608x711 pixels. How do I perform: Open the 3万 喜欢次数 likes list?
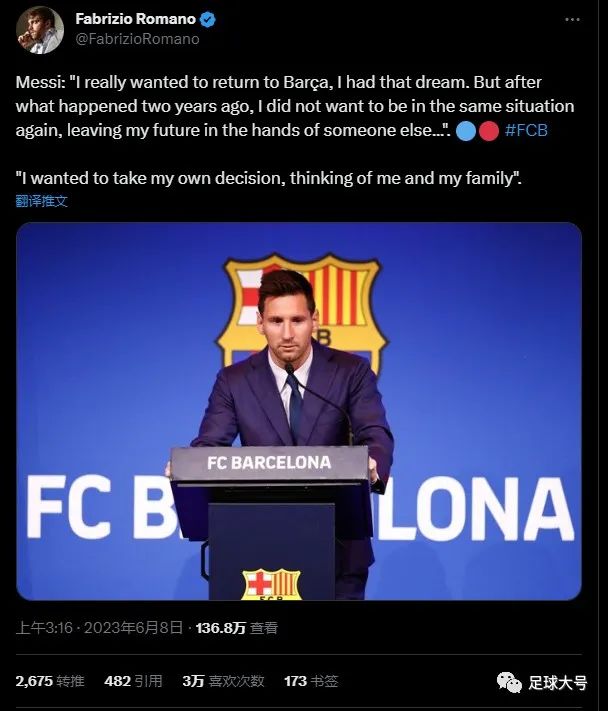[223, 681]
